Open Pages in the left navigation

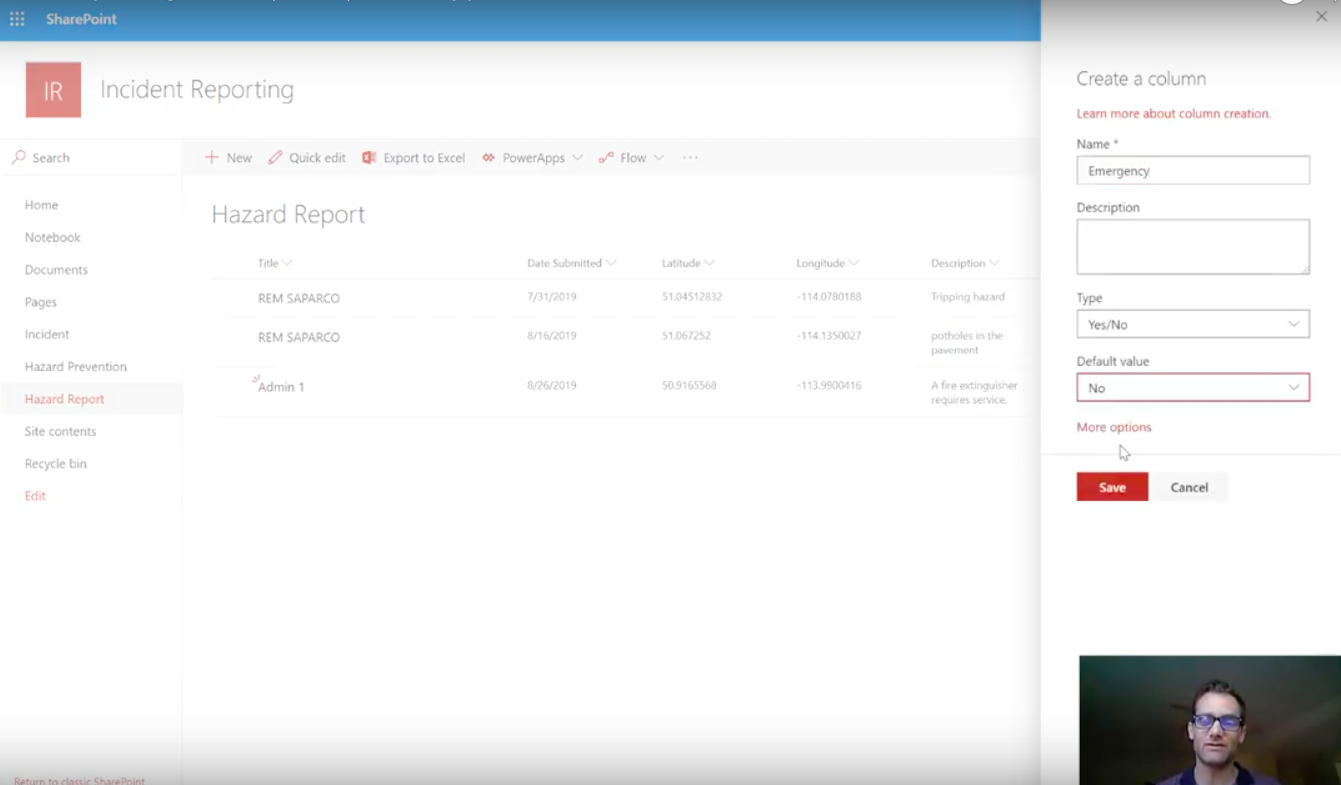(x=41, y=302)
